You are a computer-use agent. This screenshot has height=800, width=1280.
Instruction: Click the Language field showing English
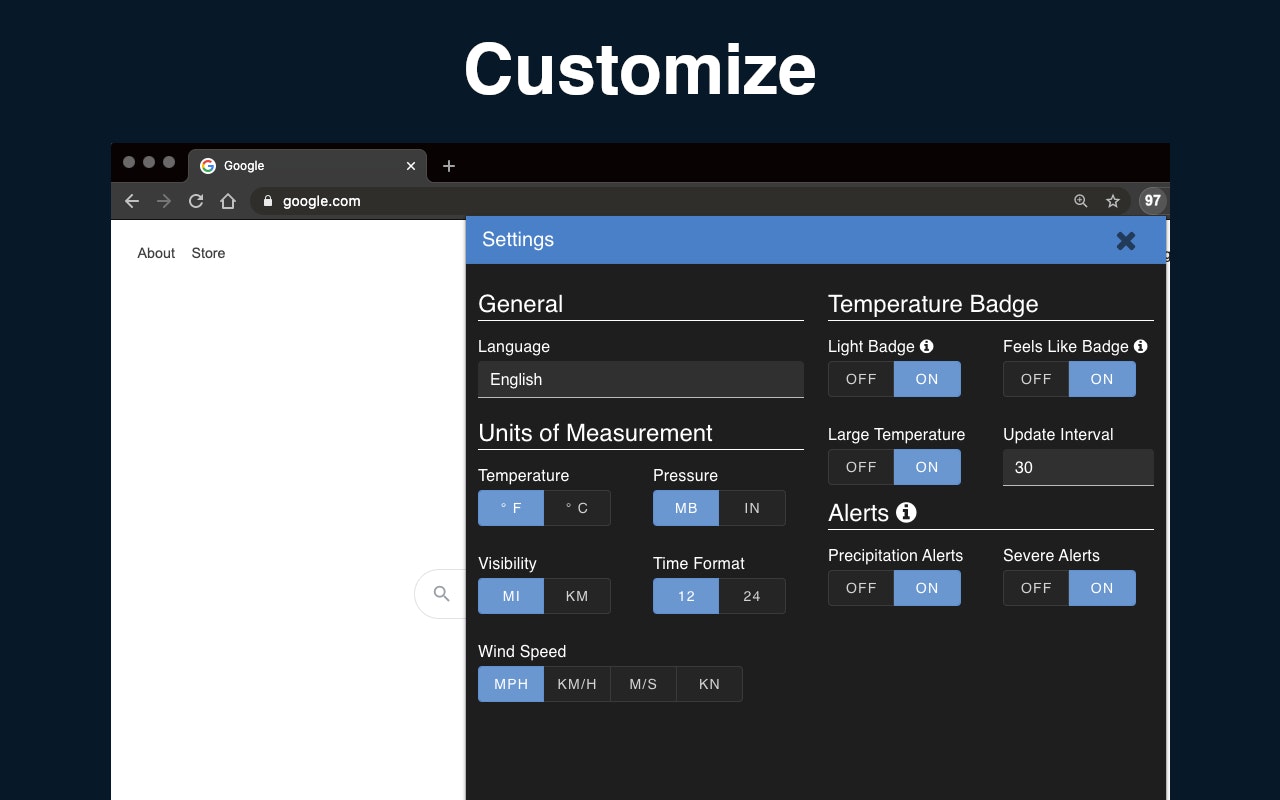[x=640, y=379]
